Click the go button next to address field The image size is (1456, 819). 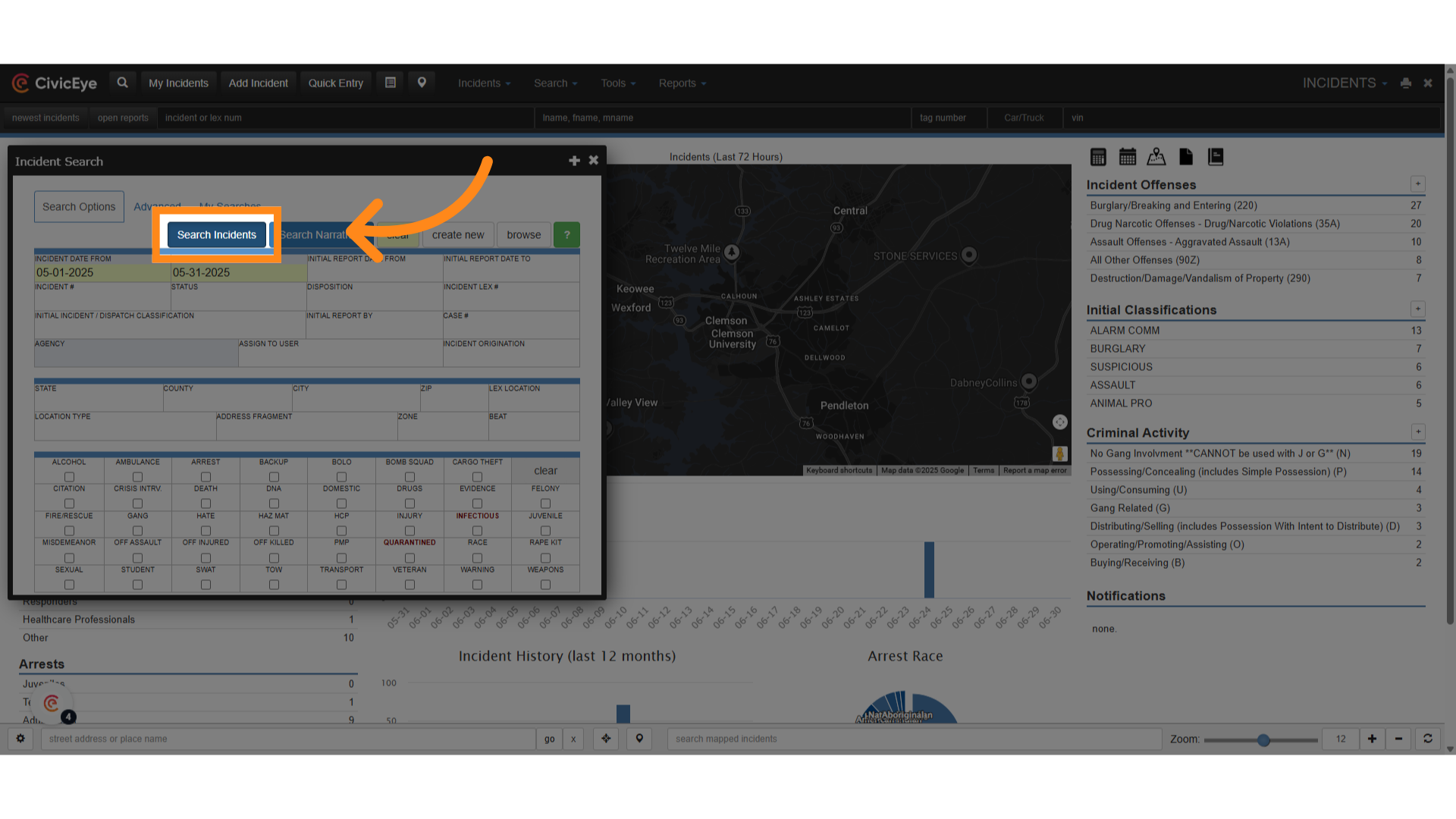pos(549,739)
